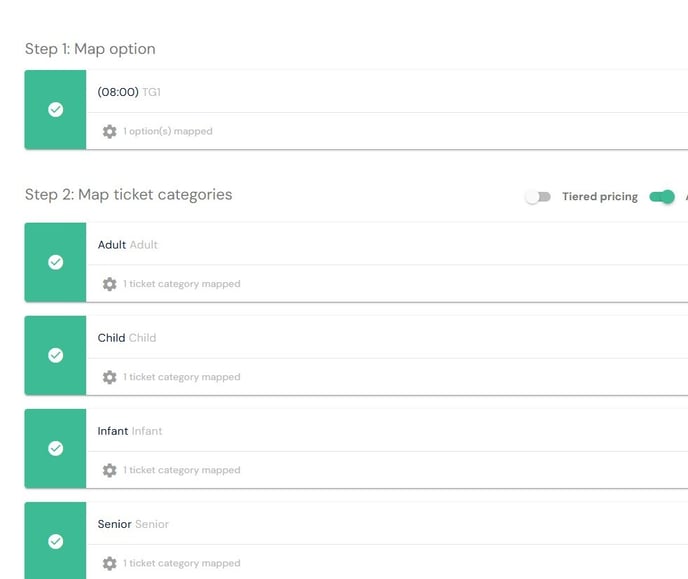Enable the Tiered pricing toggle
This screenshot has height=579, width=688.
[x=538, y=197]
